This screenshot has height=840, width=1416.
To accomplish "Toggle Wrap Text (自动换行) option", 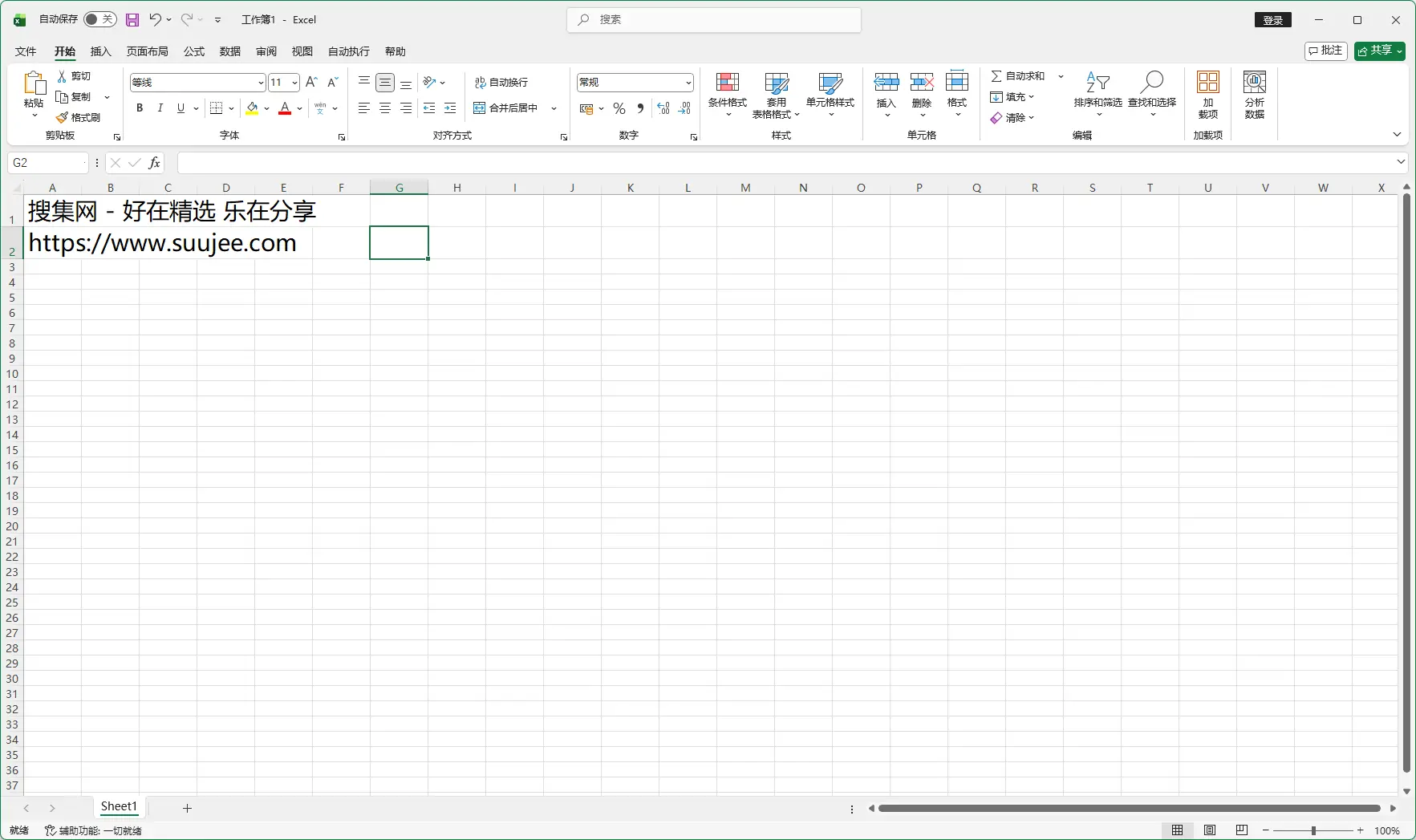I will (x=501, y=83).
